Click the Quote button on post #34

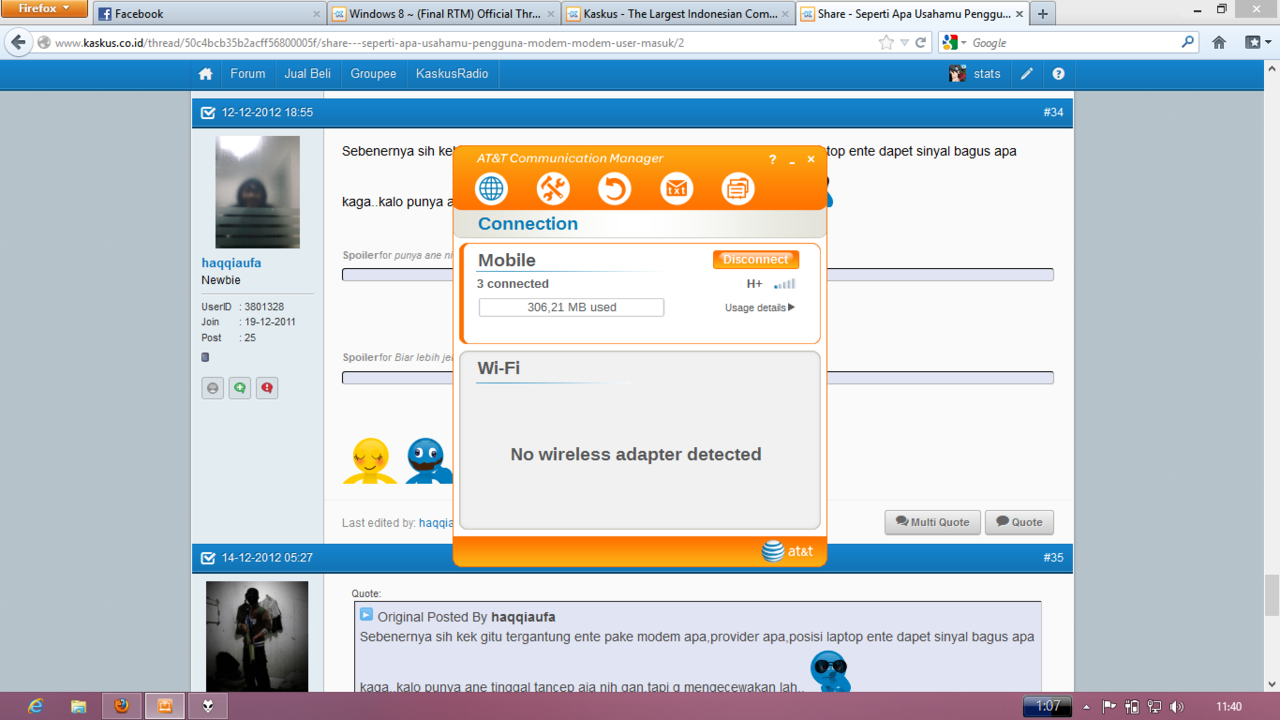coord(1019,522)
